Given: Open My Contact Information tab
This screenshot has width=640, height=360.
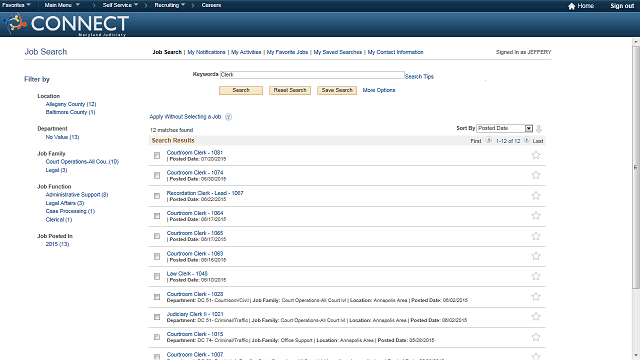Looking at the screenshot, I should pyautogui.click(x=396, y=52).
